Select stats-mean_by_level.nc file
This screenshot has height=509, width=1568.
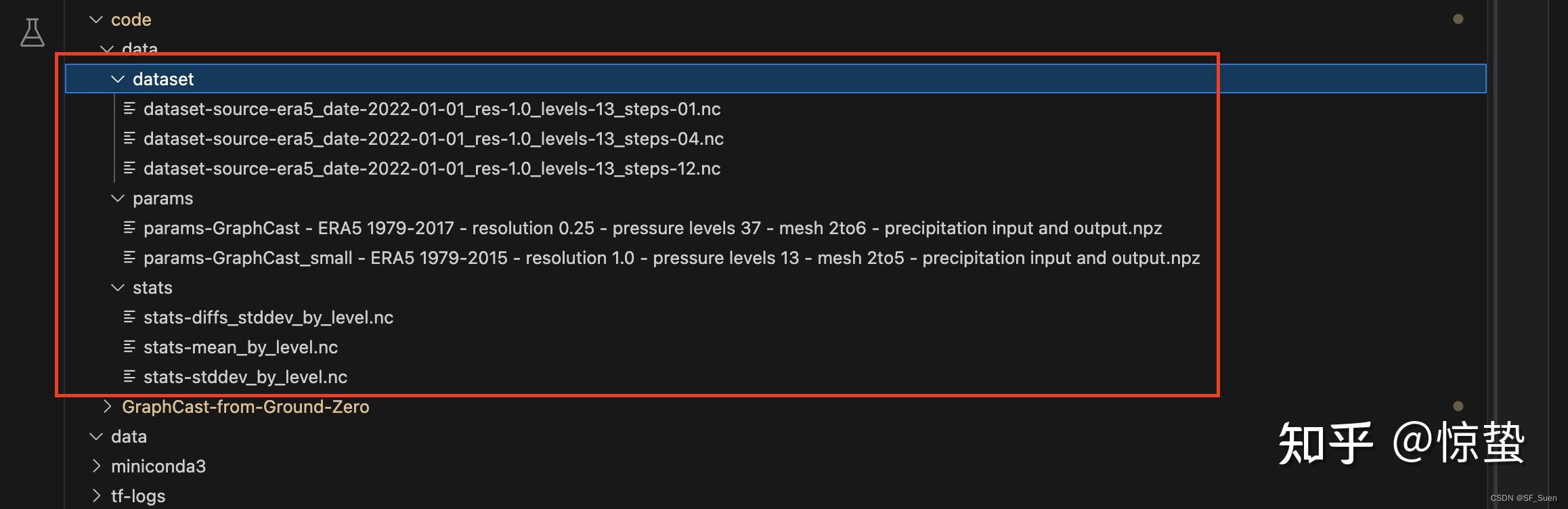tap(240, 347)
